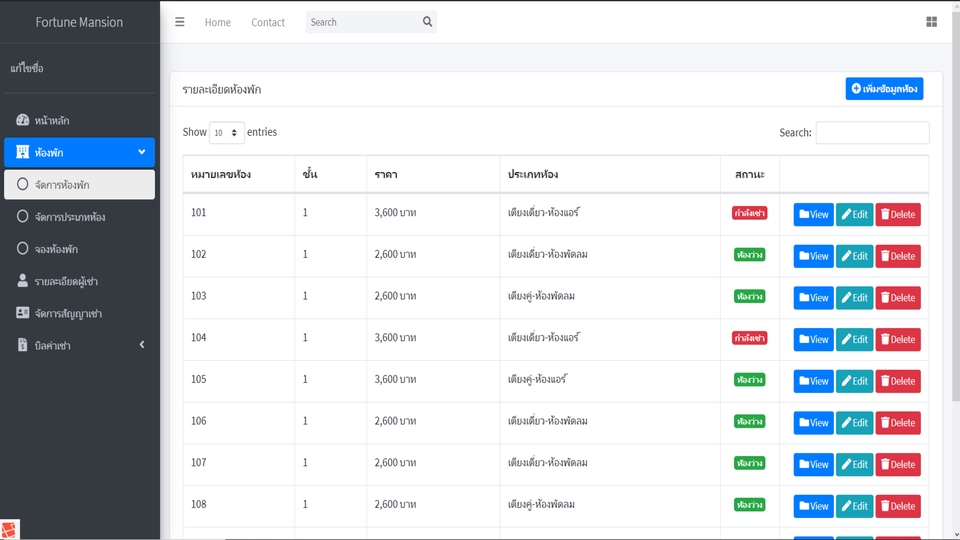
Task: Delete room 107
Action: [x=898, y=464]
